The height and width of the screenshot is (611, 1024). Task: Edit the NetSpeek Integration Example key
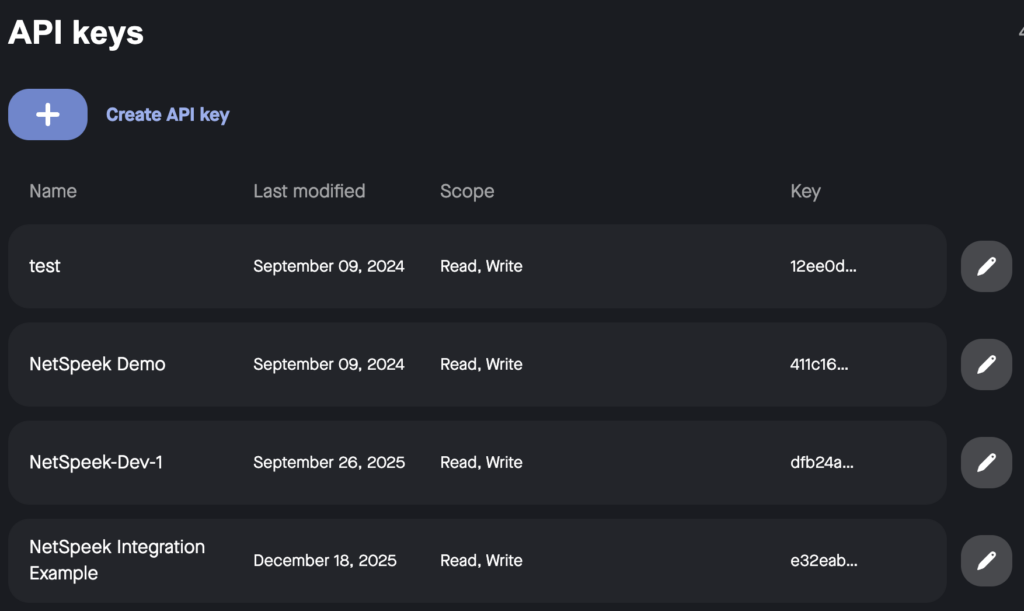[986, 560]
